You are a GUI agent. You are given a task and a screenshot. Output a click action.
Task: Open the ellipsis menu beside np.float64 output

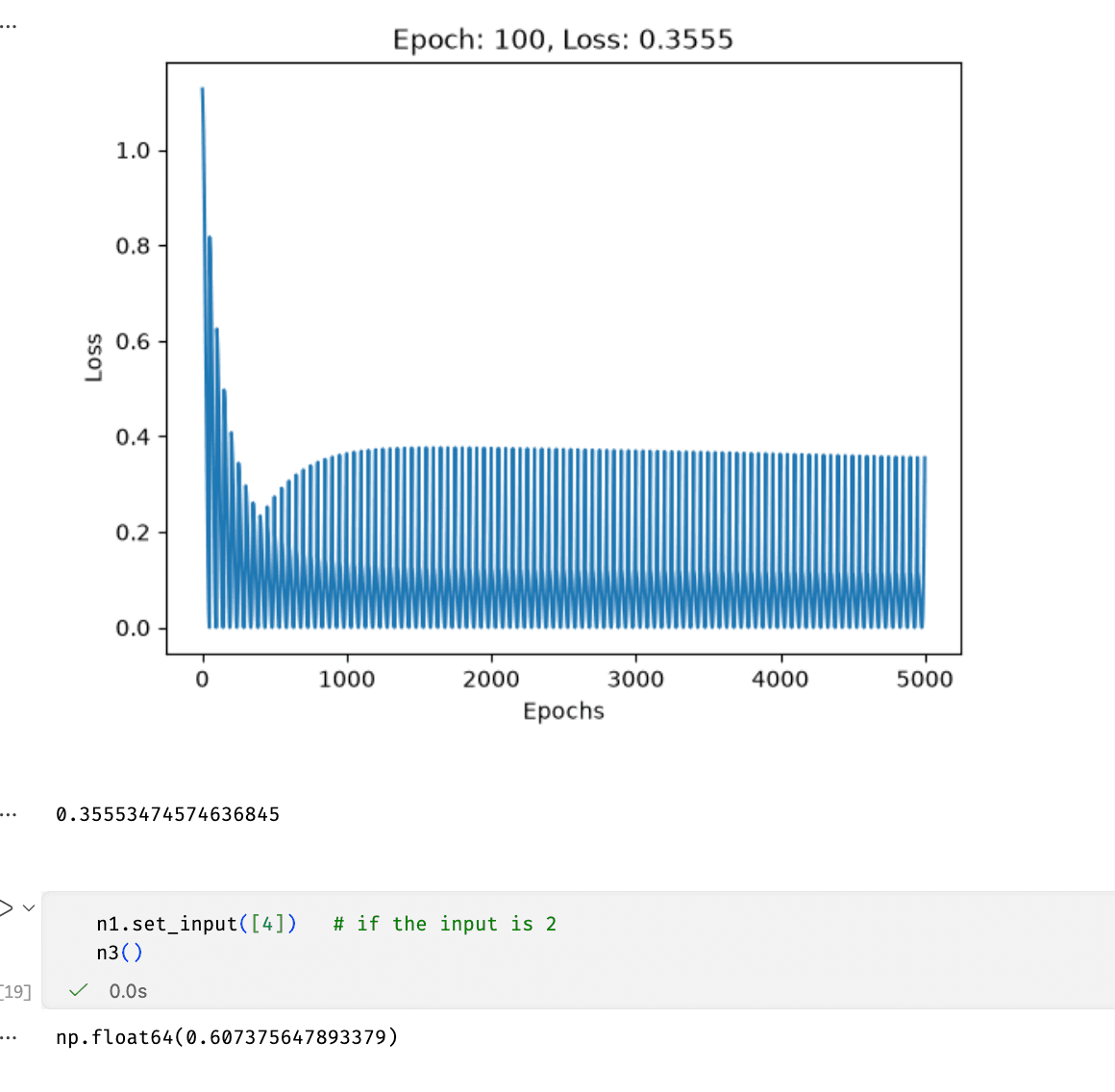[7, 1038]
